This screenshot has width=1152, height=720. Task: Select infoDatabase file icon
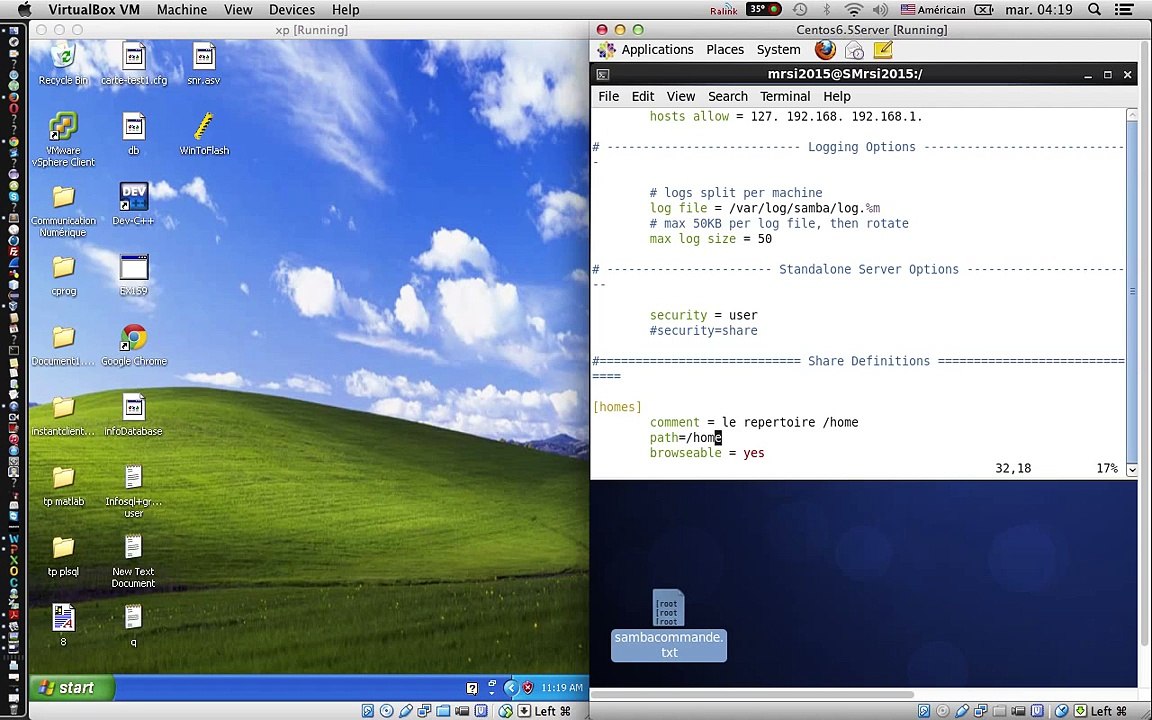[x=134, y=416]
